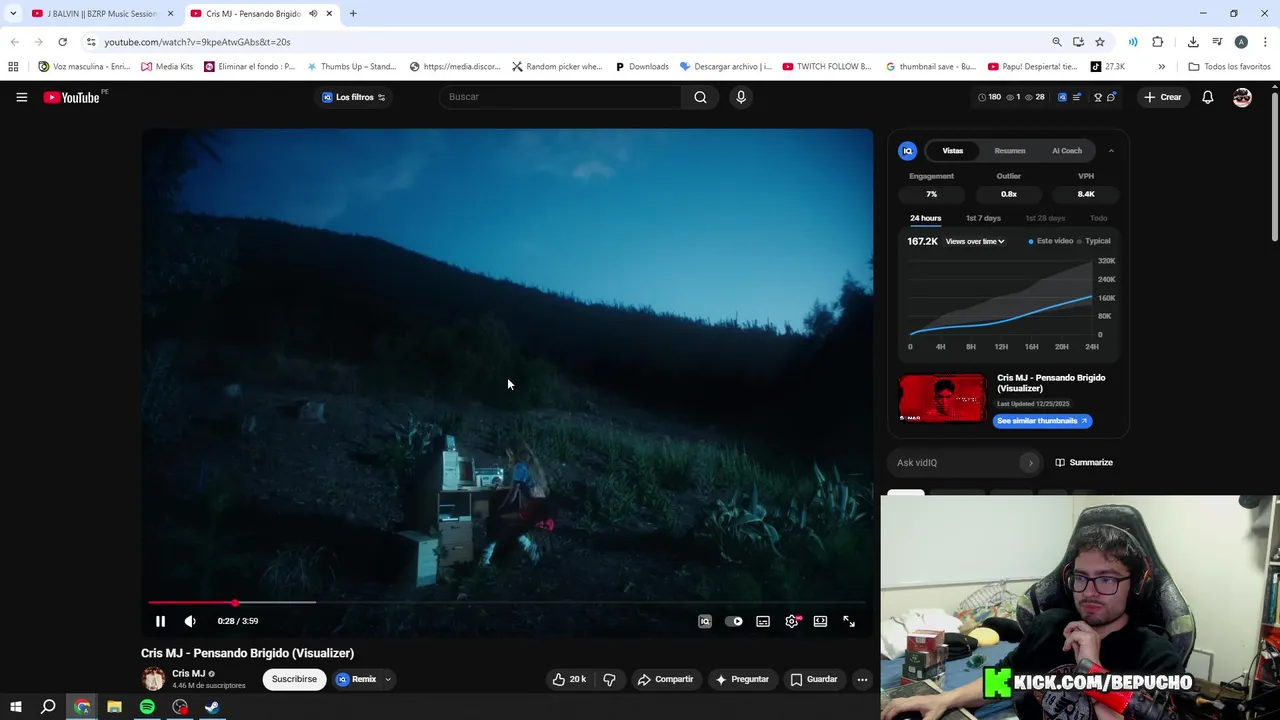Open vidIQ icon in player controls

pyautogui.click(x=705, y=621)
